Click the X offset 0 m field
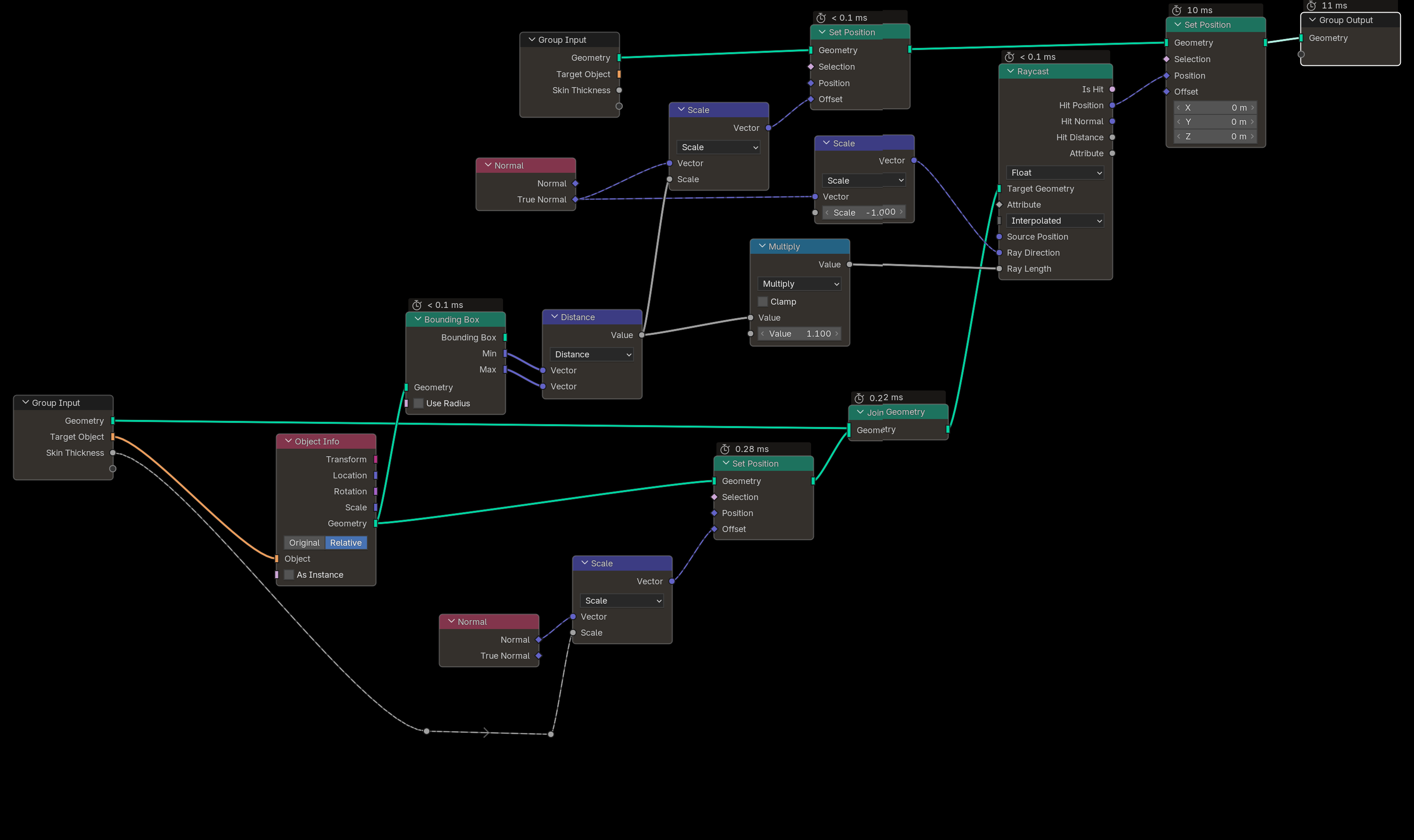This screenshot has width=1414, height=840. (x=1215, y=107)
